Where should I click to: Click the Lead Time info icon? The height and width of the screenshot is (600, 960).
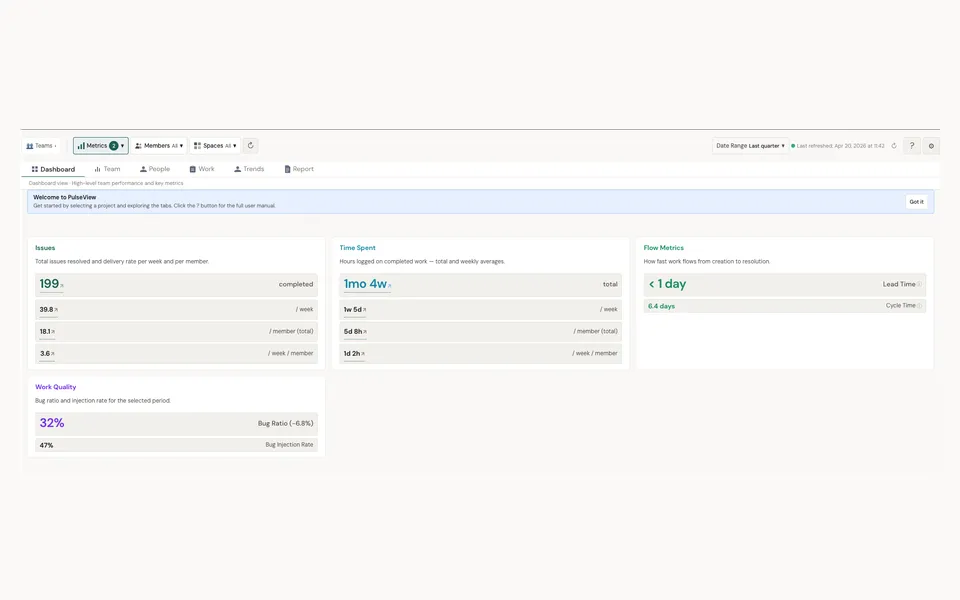[919, 284]
